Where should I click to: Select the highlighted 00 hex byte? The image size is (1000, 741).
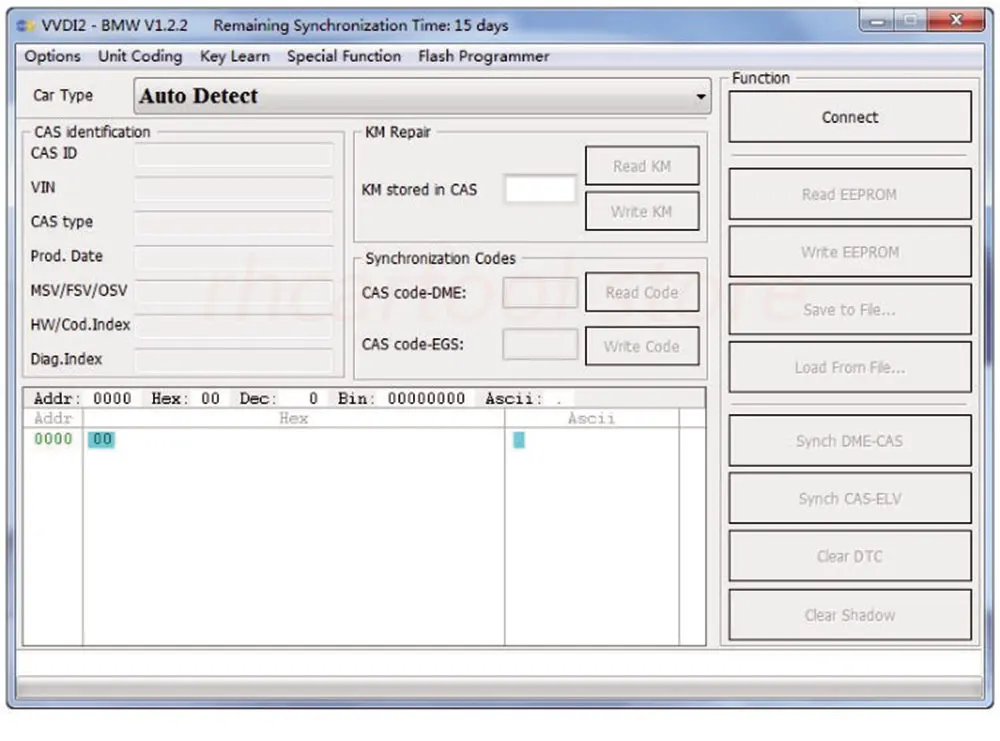(x=101, y=439)
